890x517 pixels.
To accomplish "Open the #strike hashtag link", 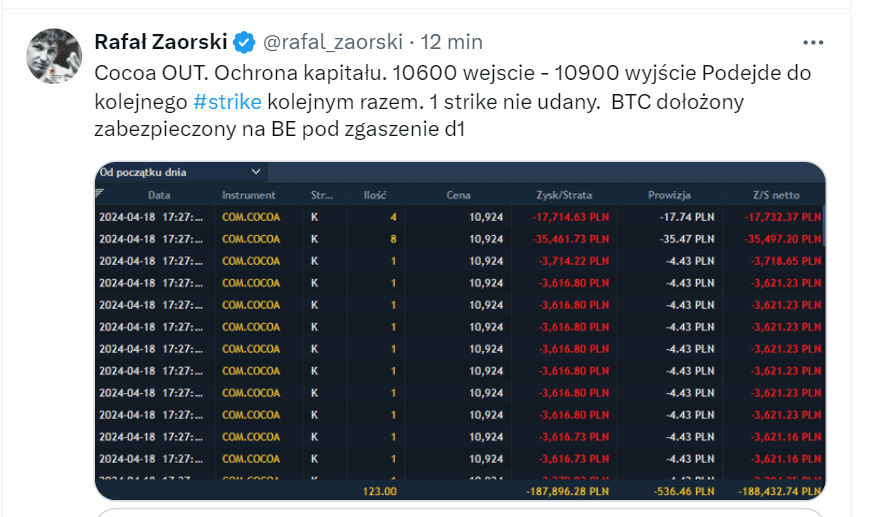I will pyautogui.click(x=227, y=102).
